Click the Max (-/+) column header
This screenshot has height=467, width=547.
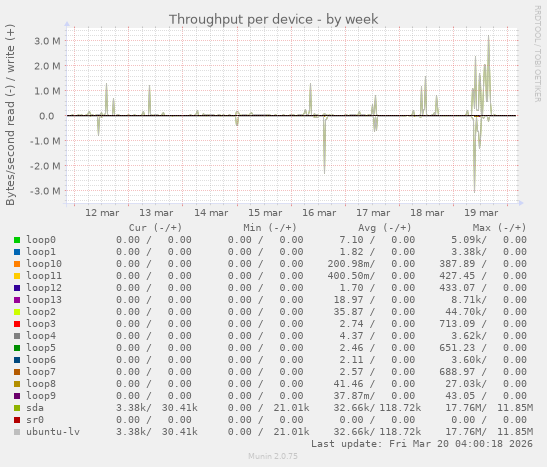(x=499, y=228)
